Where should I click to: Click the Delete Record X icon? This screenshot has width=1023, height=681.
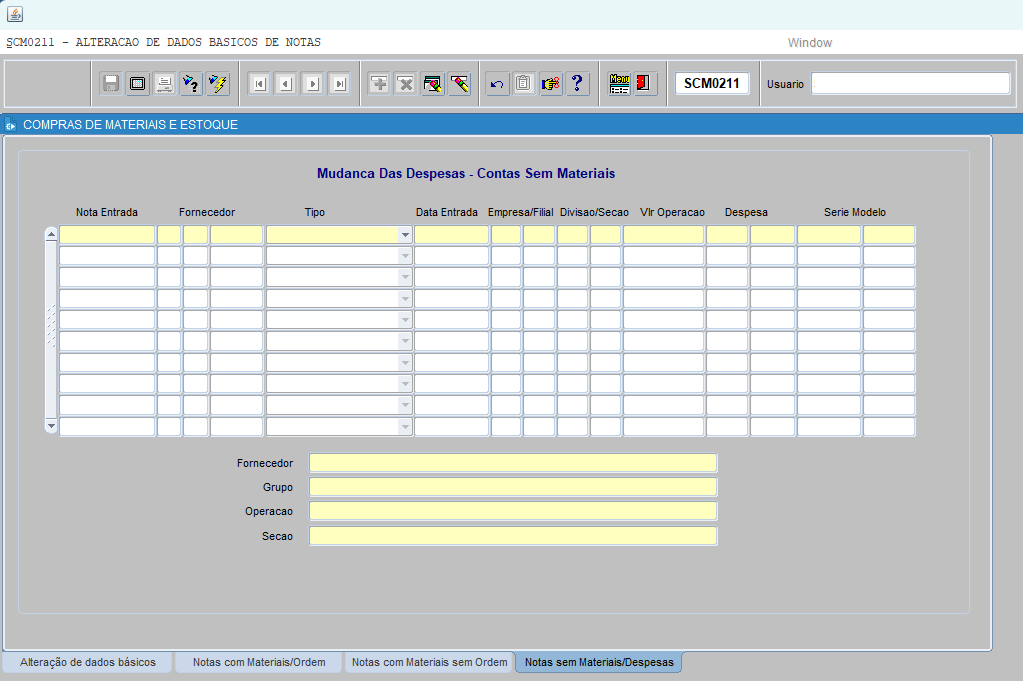pos(405,84)
